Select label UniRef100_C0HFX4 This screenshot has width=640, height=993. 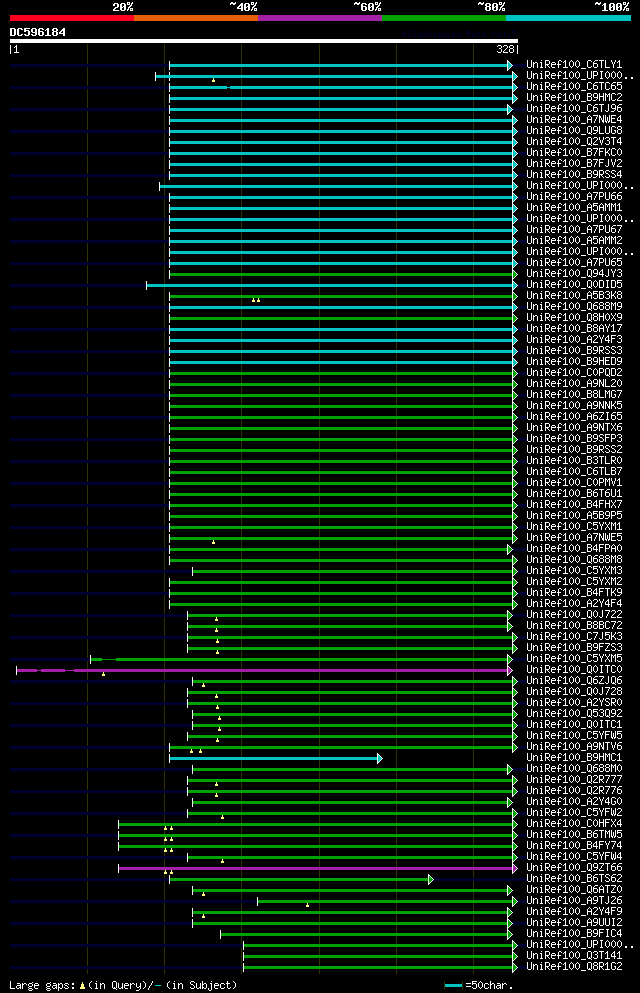pos(574,824)
